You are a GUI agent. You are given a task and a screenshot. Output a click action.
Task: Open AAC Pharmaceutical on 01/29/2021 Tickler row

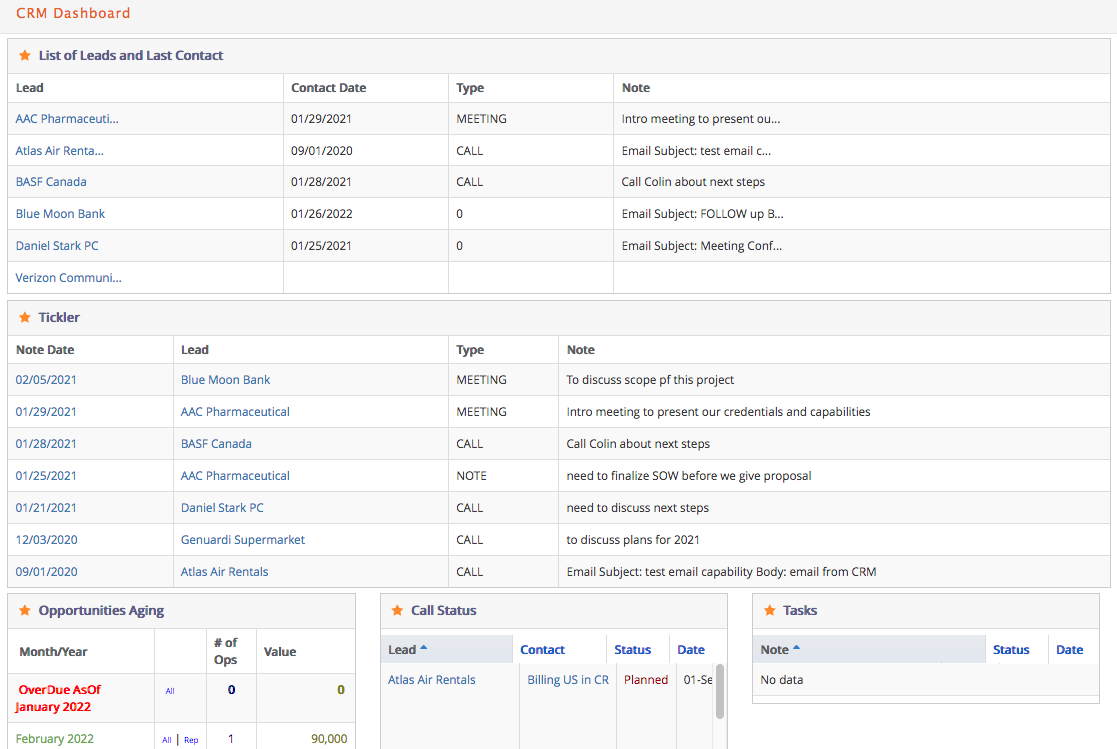(x=235, y=412)
